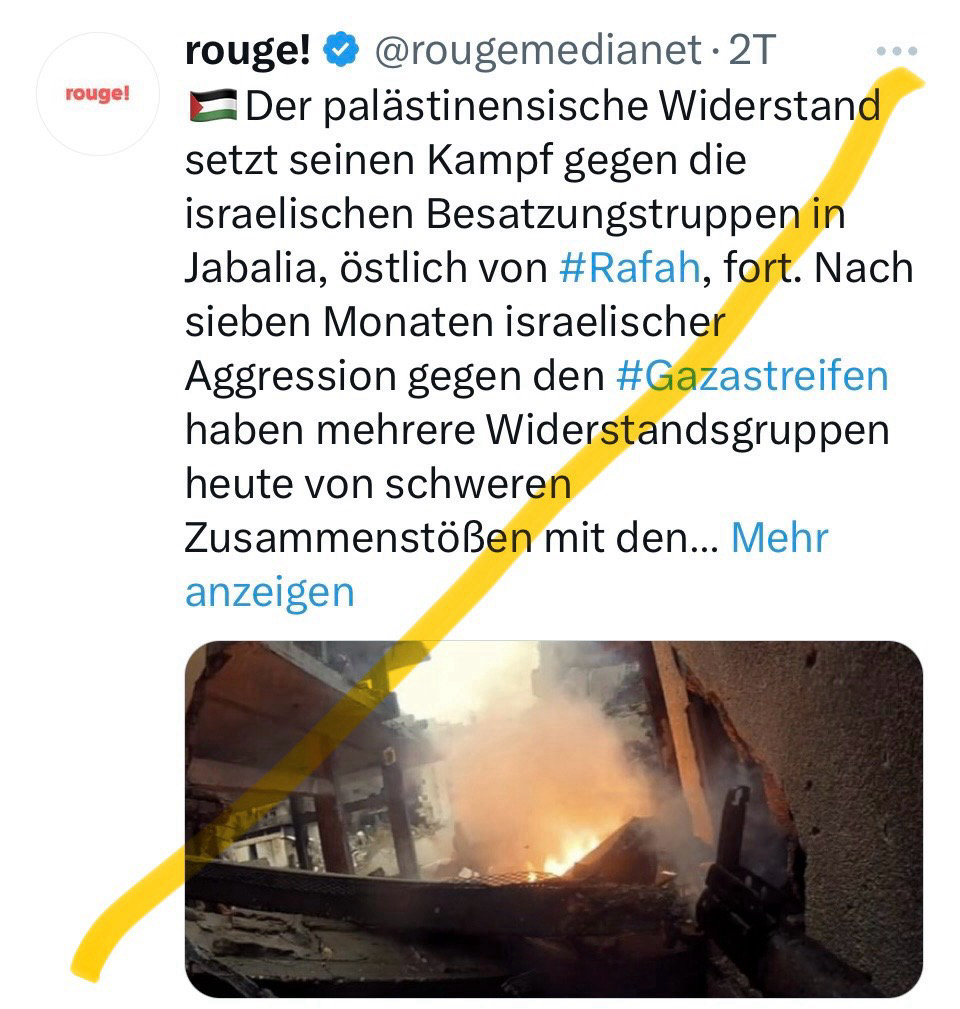
Task: Open the #Rafah hashtag
Action: coord(630,267)
